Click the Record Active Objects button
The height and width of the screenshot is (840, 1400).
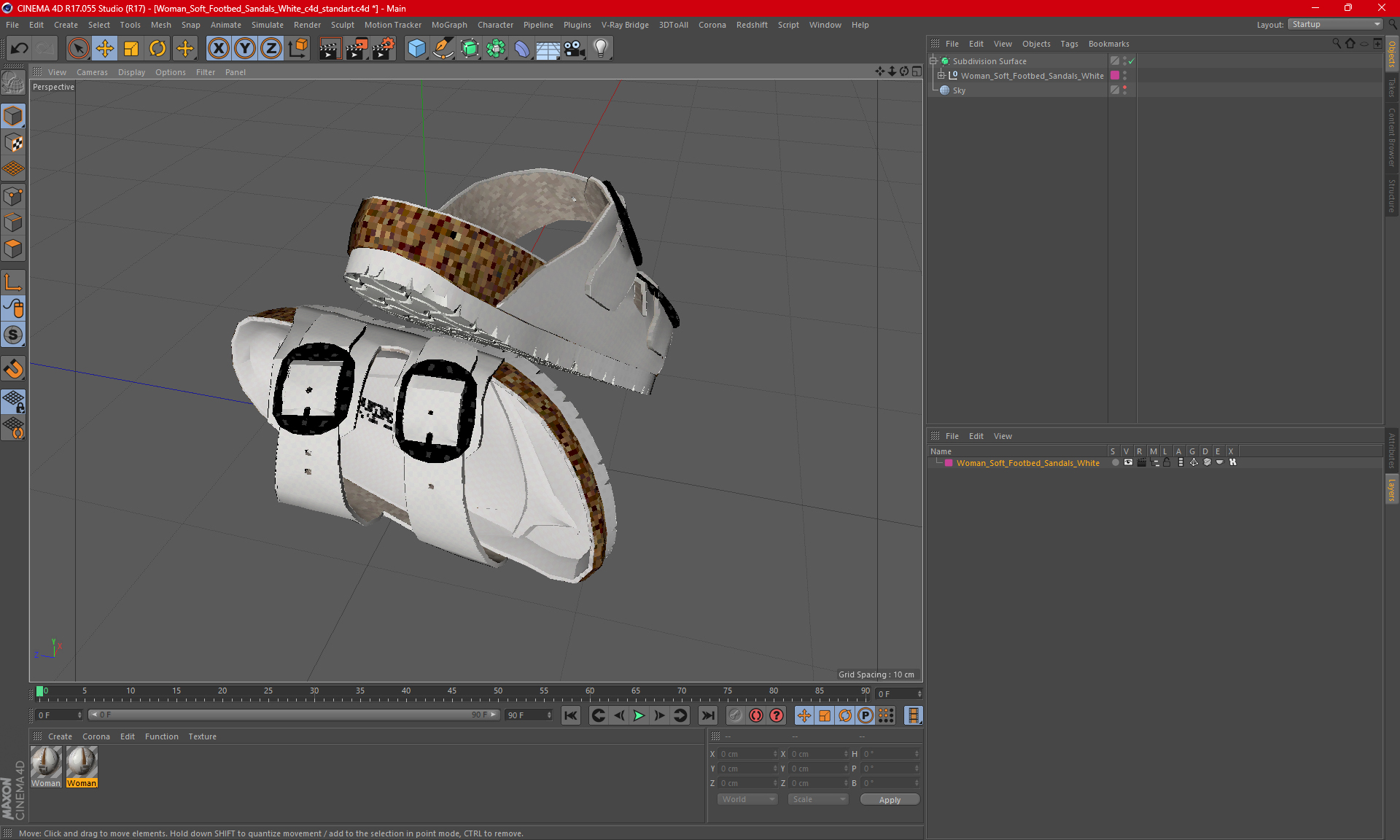tap(735, 715)
